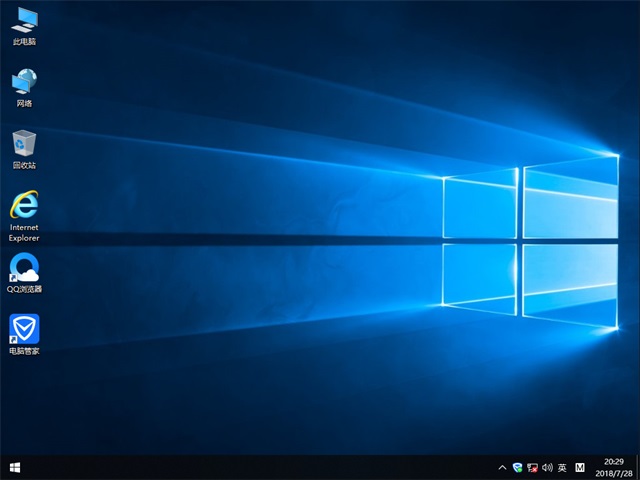Expand the hidden system tray icons
This screenshot has height=480, width=640.
coord(502,467)
